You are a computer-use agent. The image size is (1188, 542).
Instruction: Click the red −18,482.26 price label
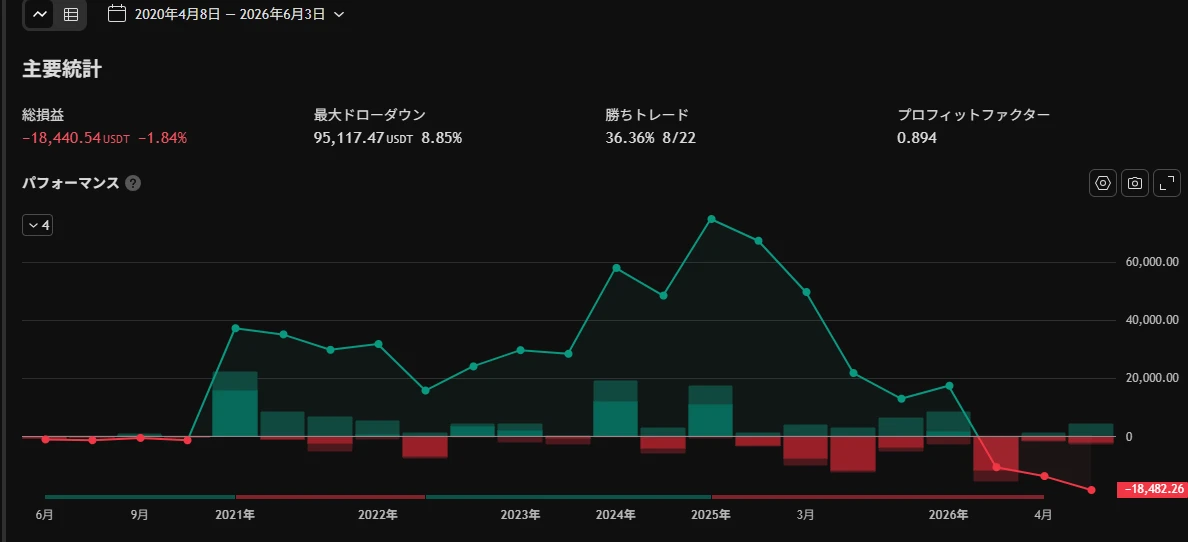pyautogui.click(x=1152, y=490)
